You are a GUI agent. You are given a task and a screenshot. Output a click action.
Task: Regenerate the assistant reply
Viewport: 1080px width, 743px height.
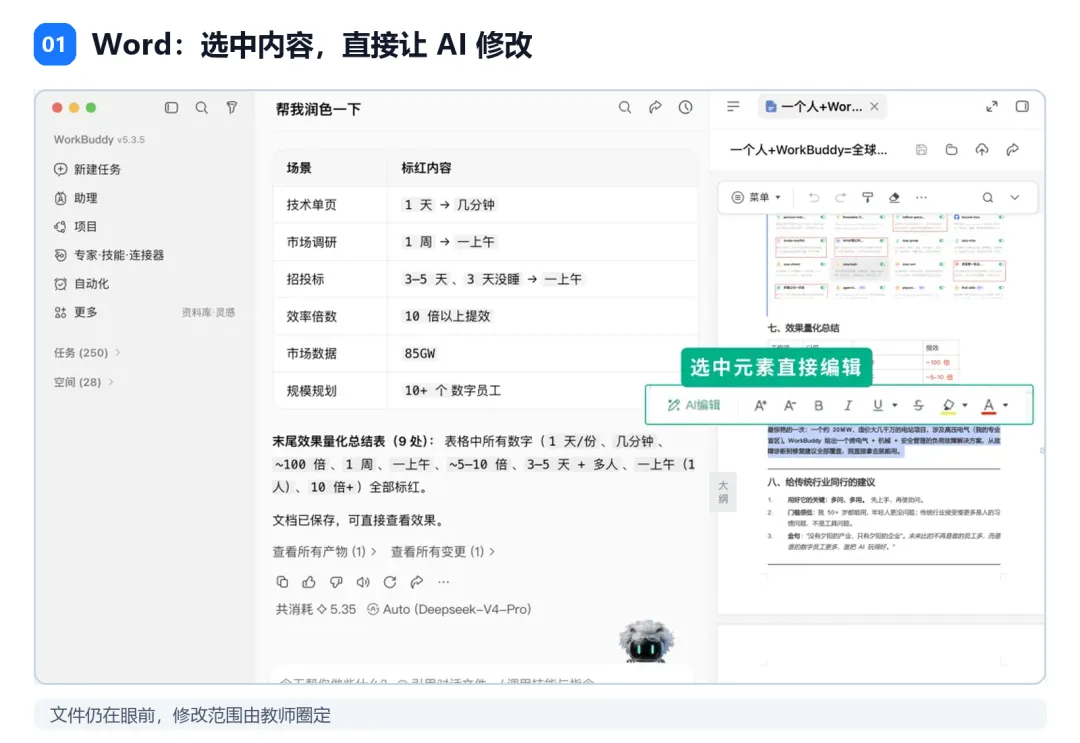[390, 582]
